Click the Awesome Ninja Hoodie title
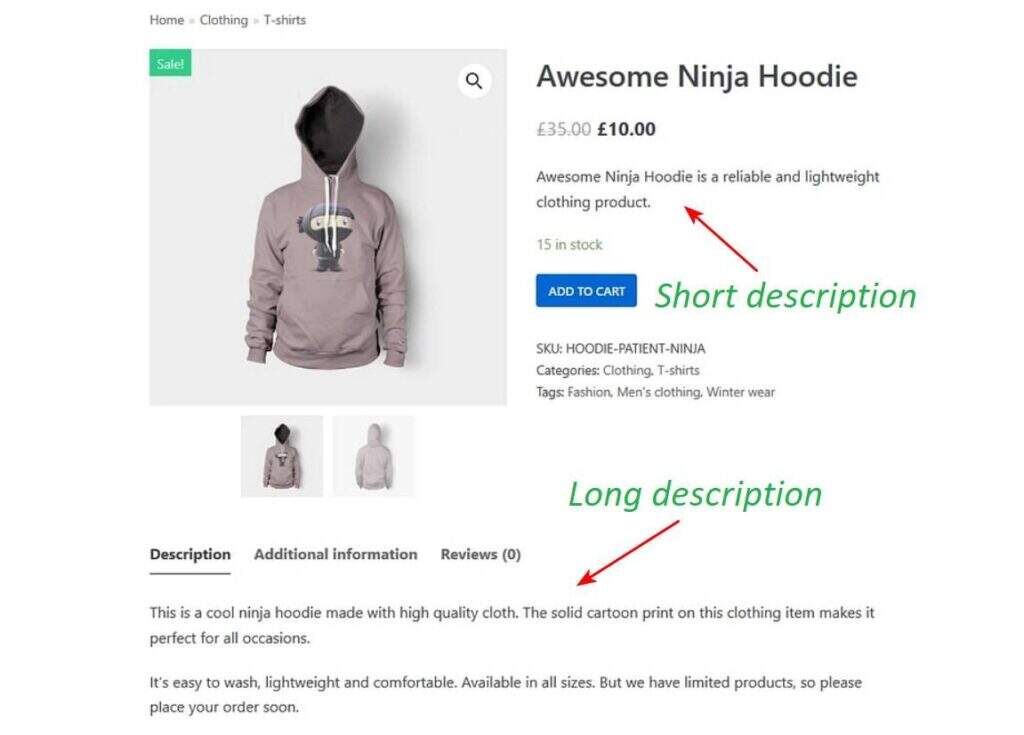Image resolution: width=1024 pixels, height=735 pixels. click(x=697, y=77)
